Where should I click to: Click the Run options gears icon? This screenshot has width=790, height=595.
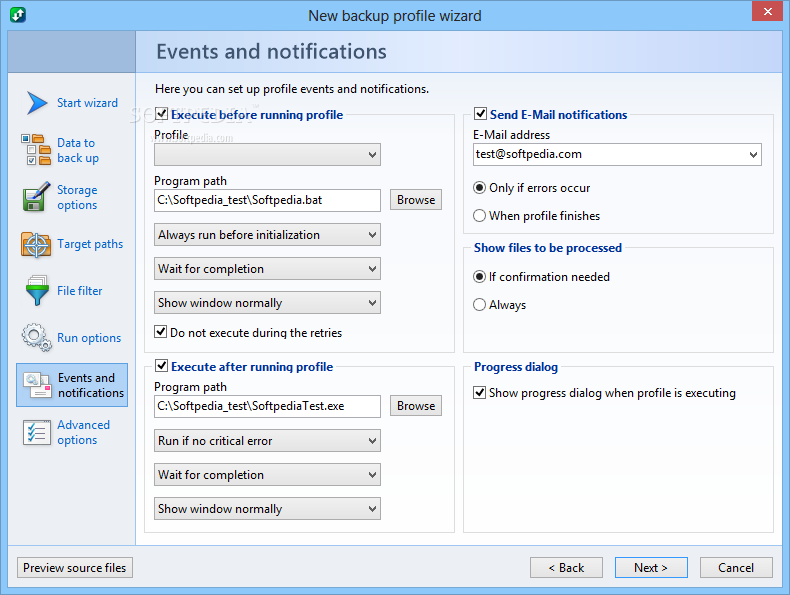pyautogui.click(x=36, y=338)
